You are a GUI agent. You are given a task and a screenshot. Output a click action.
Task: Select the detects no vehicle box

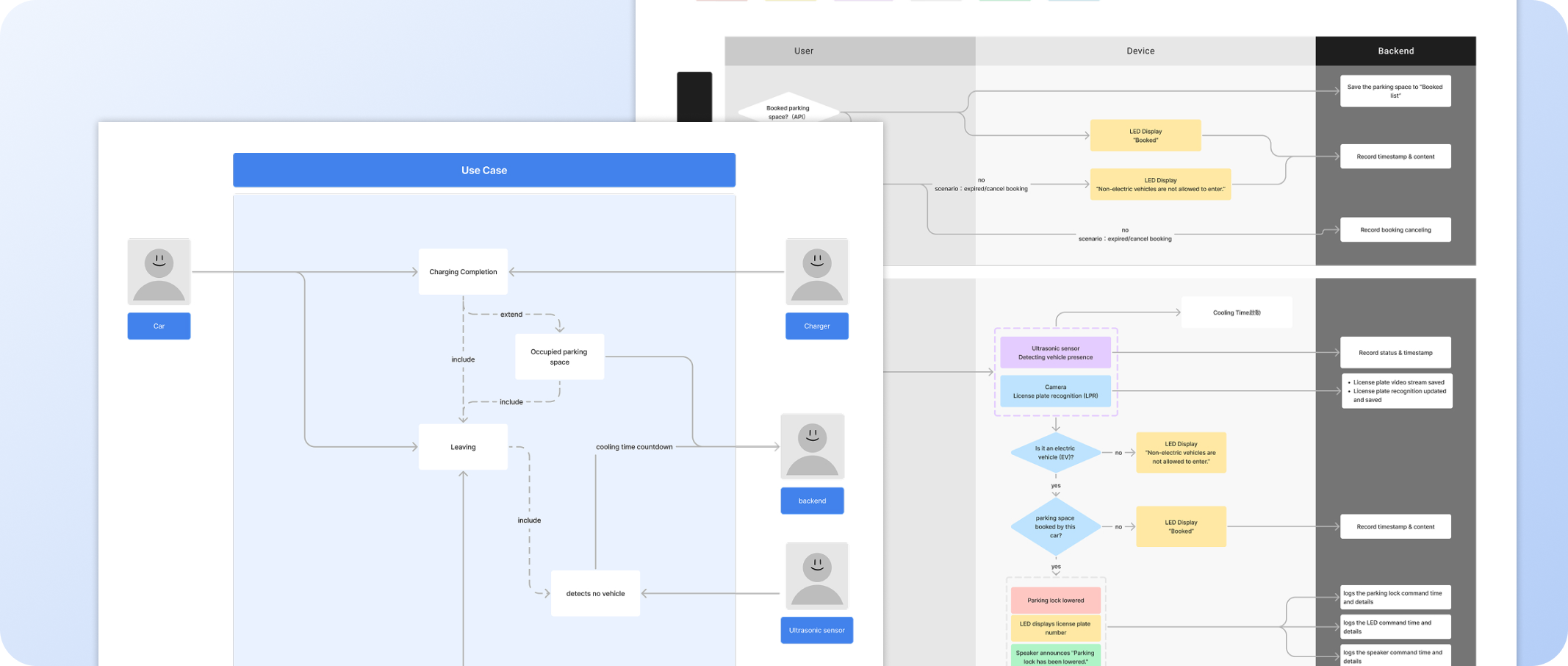(595, 593)
